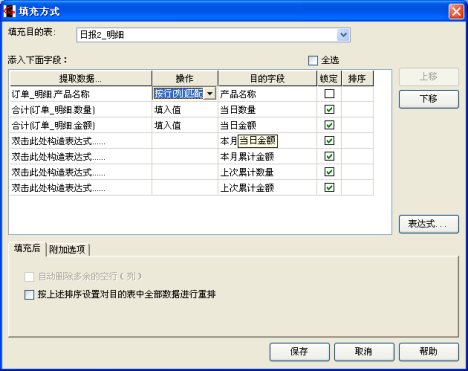
Task: Uncheck 锁定 for 当日数量 row
Action: coord(329,109)
